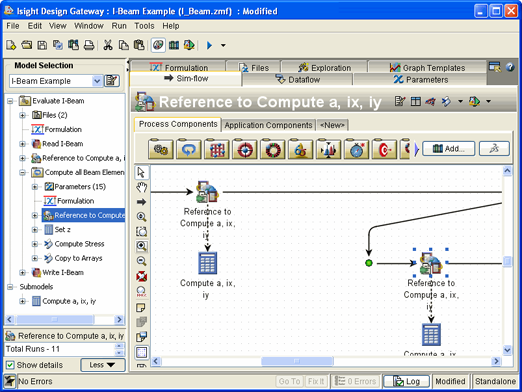
Task: Select the Loop component icon
Action: (189, 149)
